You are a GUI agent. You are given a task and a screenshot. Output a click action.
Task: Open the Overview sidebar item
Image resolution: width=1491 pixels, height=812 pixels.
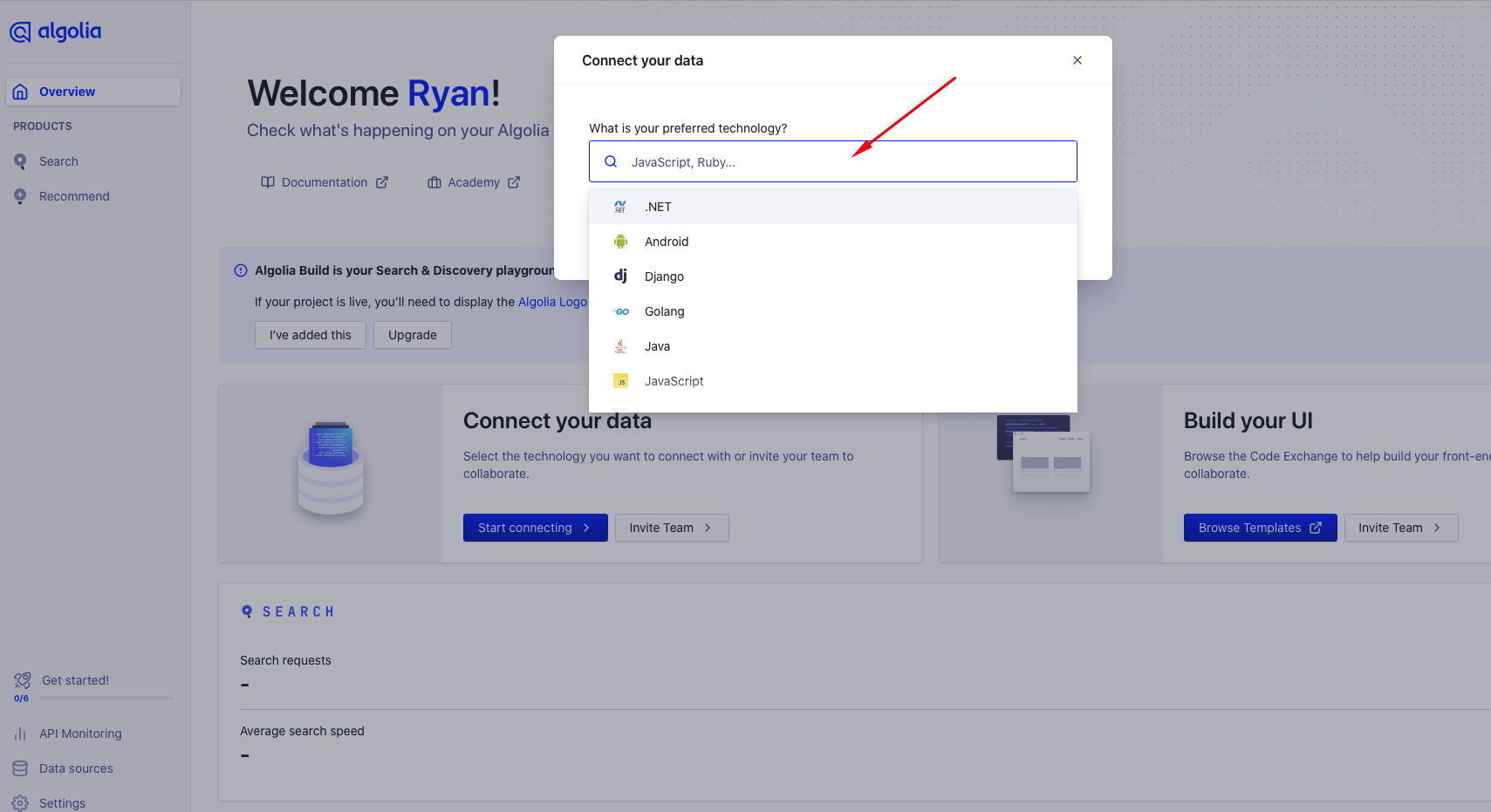(x=93, y=92)
